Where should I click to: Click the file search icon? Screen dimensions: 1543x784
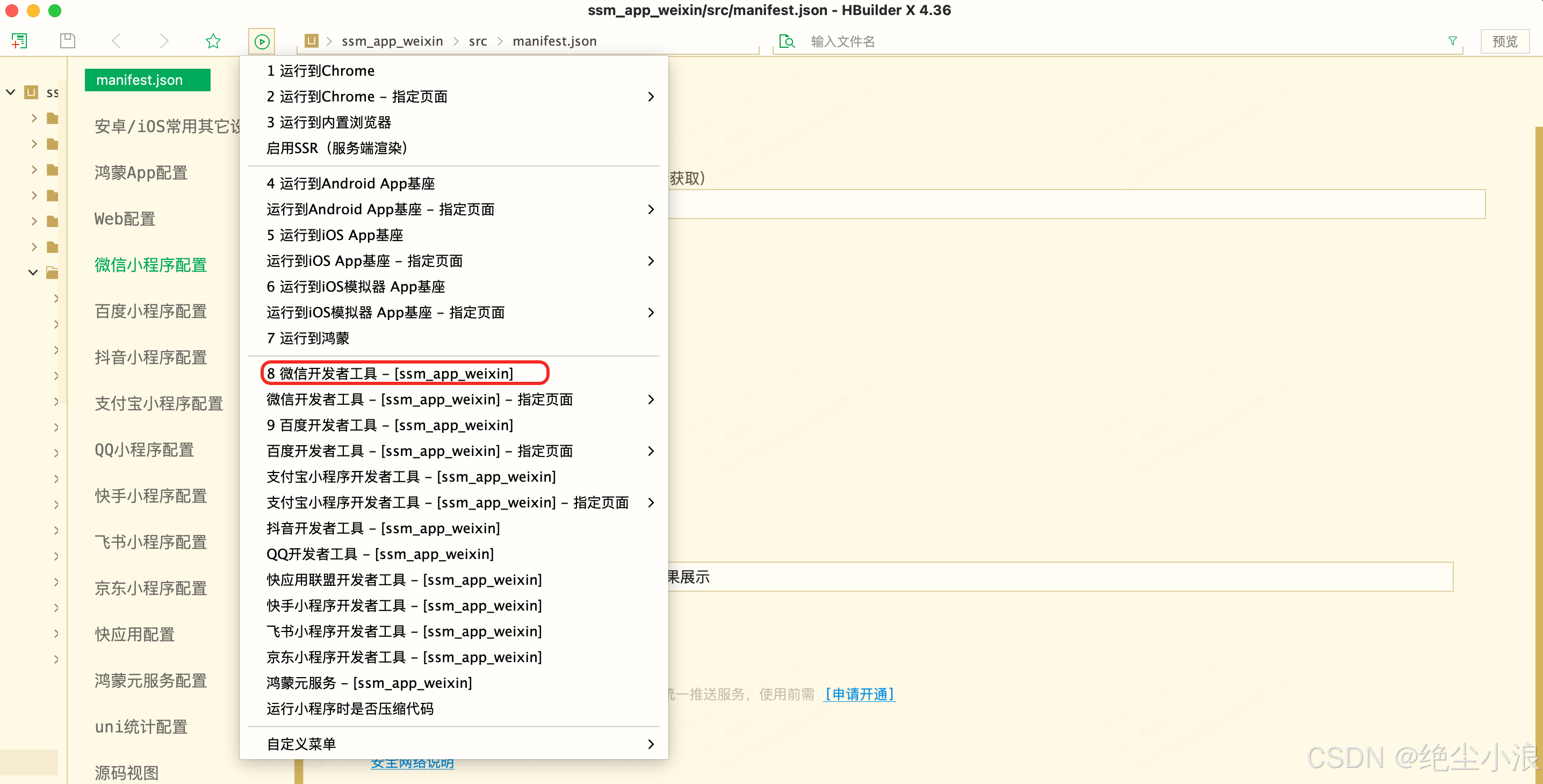[x=787, y=41]
